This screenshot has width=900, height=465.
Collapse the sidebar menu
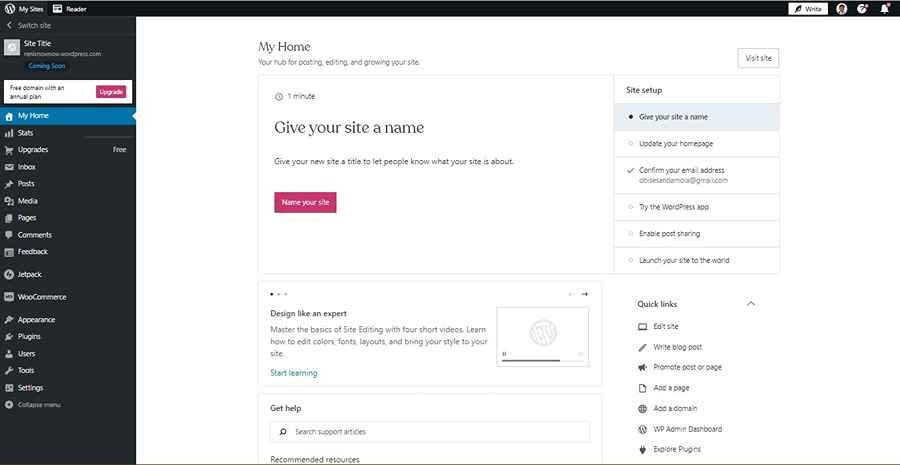[x=33, y=405]
